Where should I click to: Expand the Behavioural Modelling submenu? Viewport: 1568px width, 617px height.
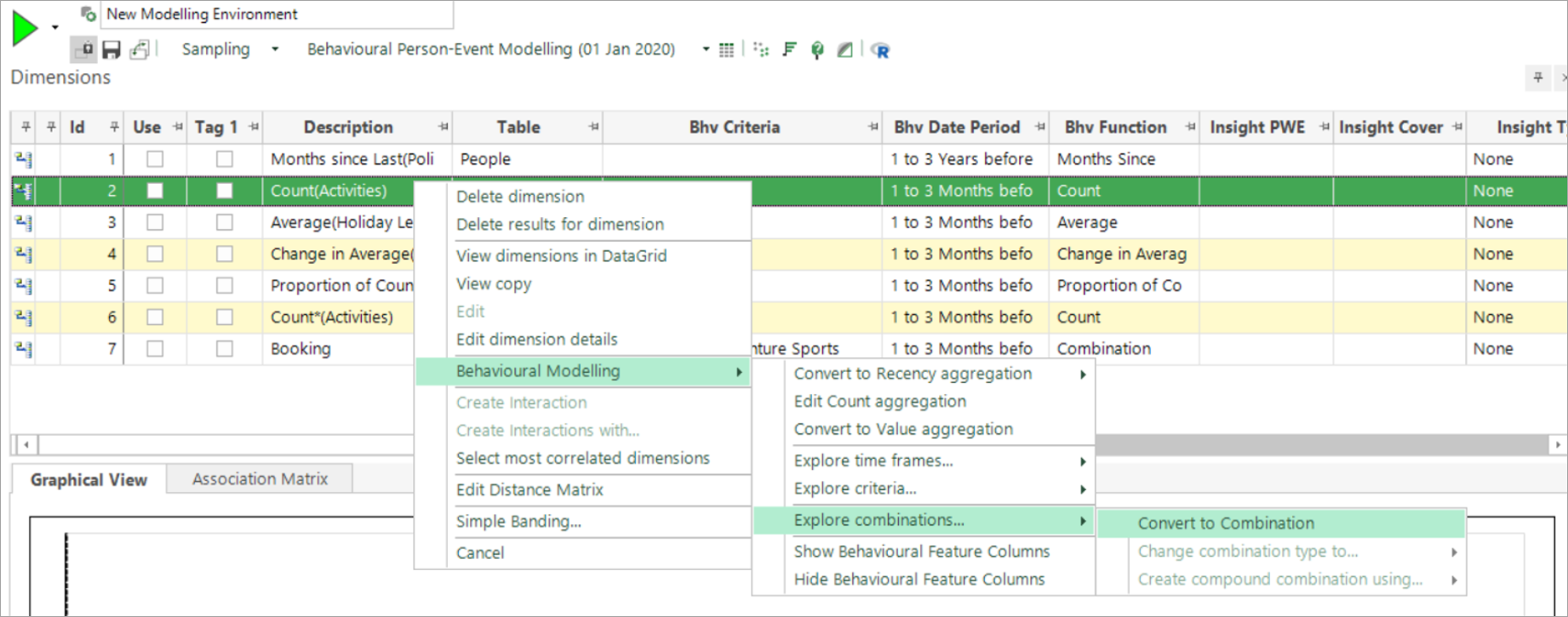583,371
